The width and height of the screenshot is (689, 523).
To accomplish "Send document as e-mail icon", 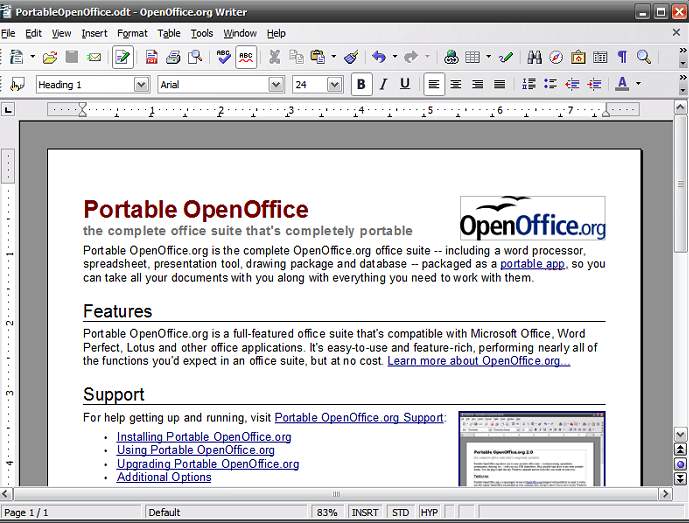I will tap(94, 57).
